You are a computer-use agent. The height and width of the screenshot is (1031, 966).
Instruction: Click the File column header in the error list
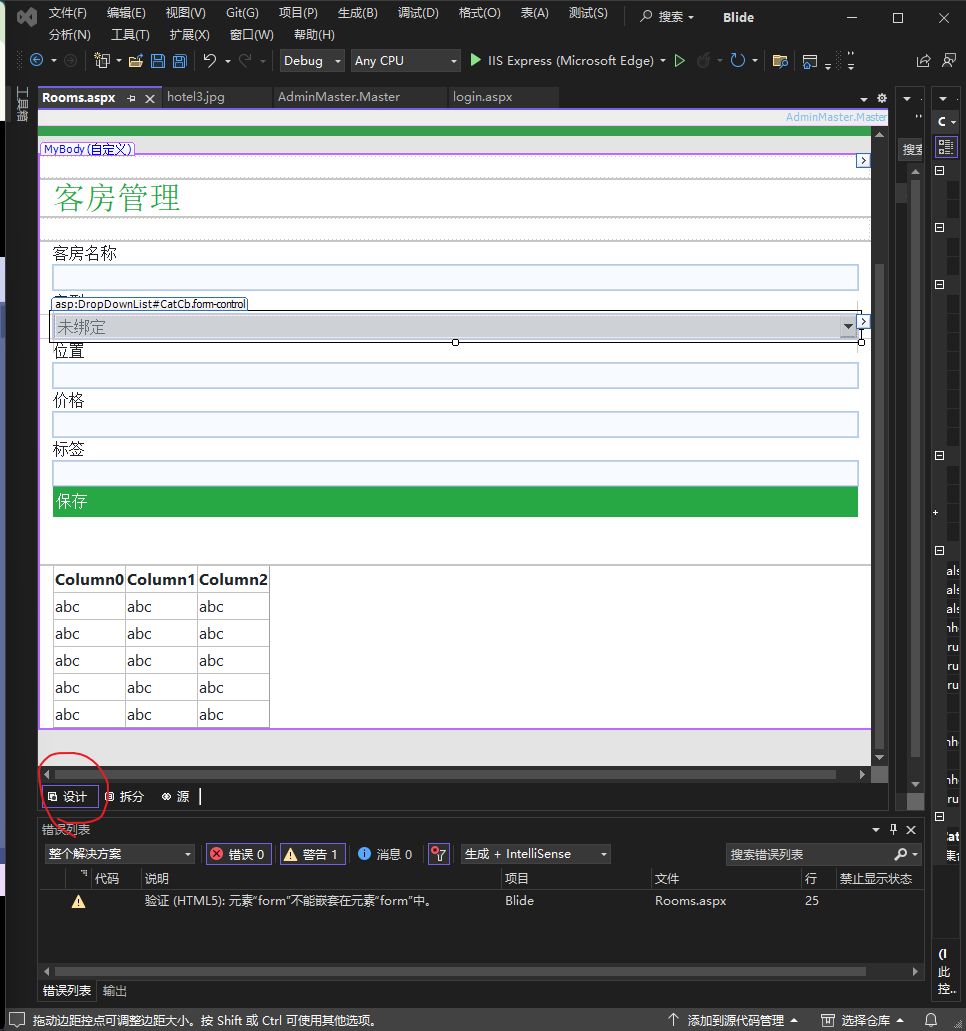tap(667, 878)
